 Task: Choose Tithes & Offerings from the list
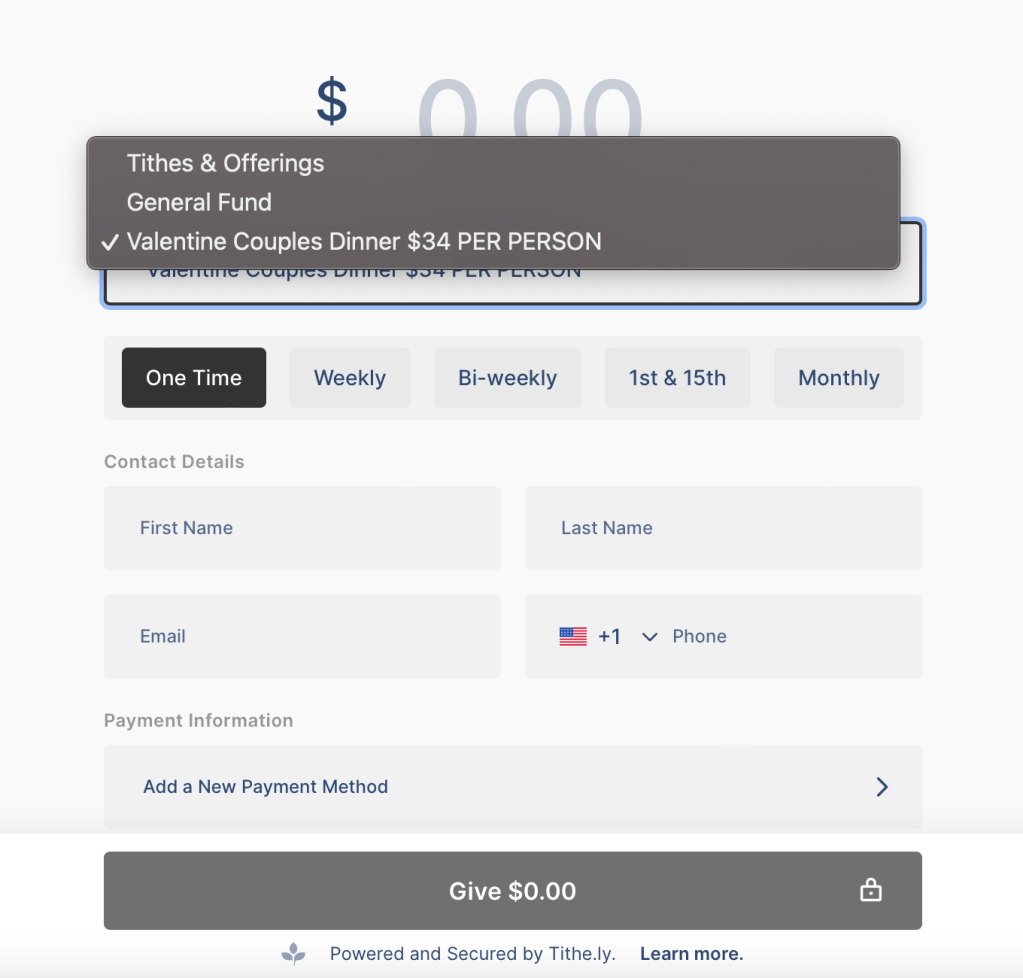(x=225, y=163)
